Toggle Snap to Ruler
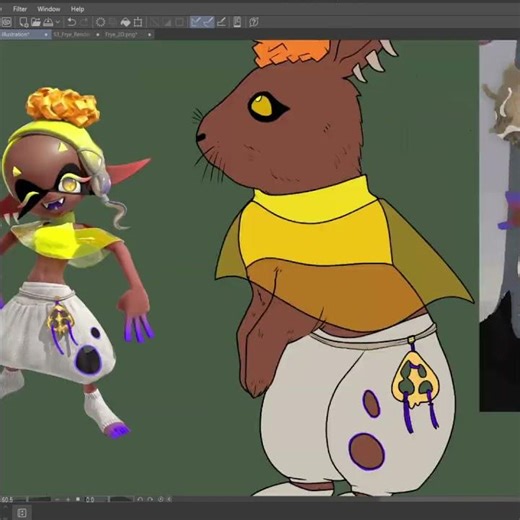This screenshot has width=520, height=520. click(196, 22)
